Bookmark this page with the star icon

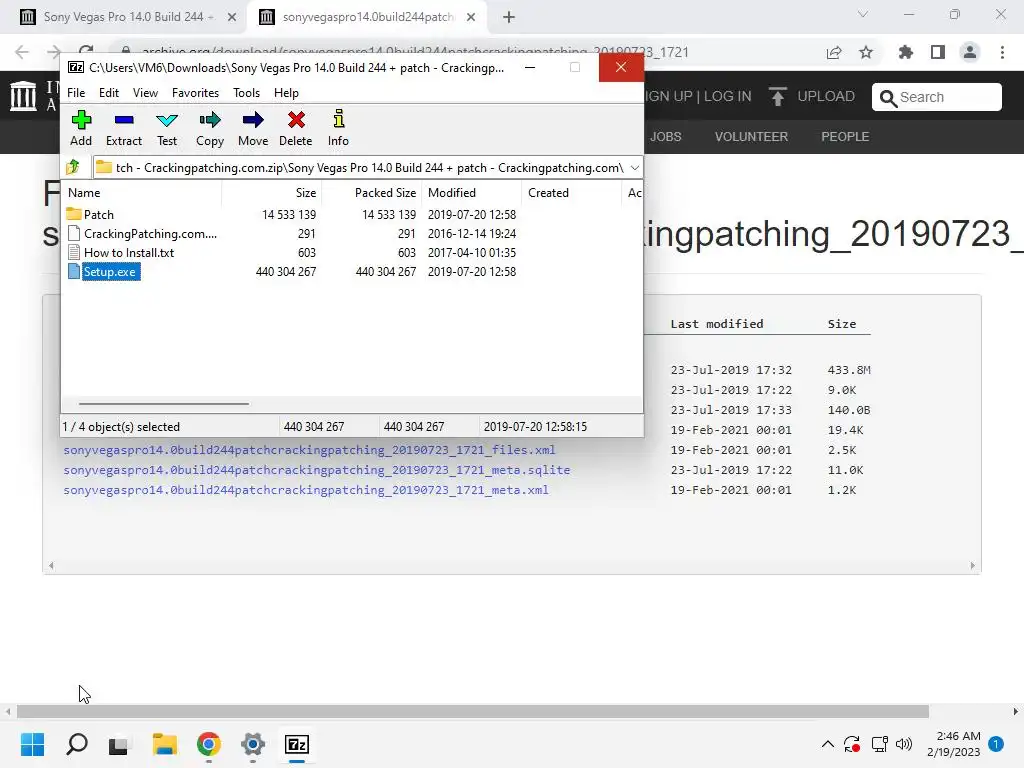(x=866, y=52)
